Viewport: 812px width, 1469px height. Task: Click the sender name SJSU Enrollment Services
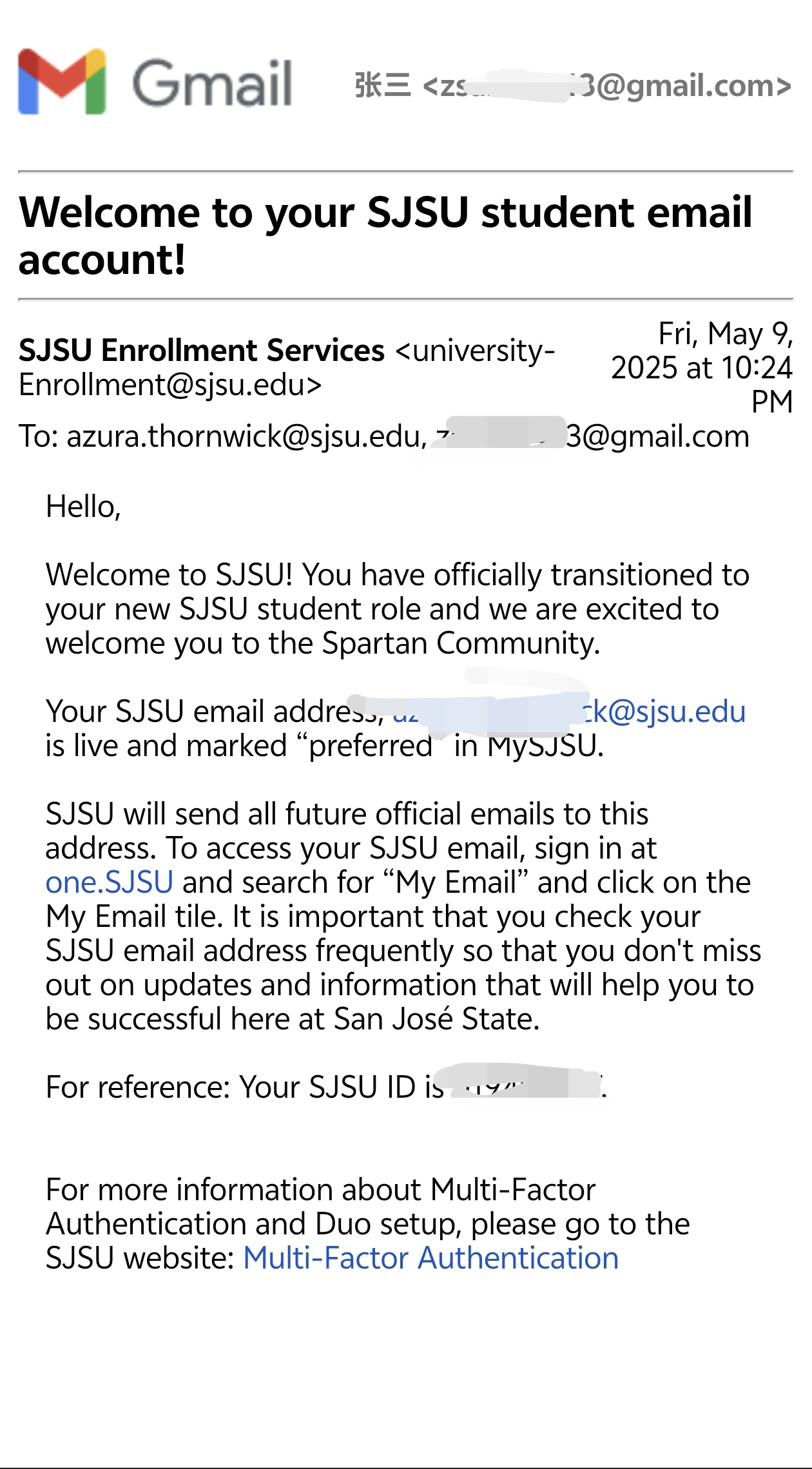pos(202,351)
